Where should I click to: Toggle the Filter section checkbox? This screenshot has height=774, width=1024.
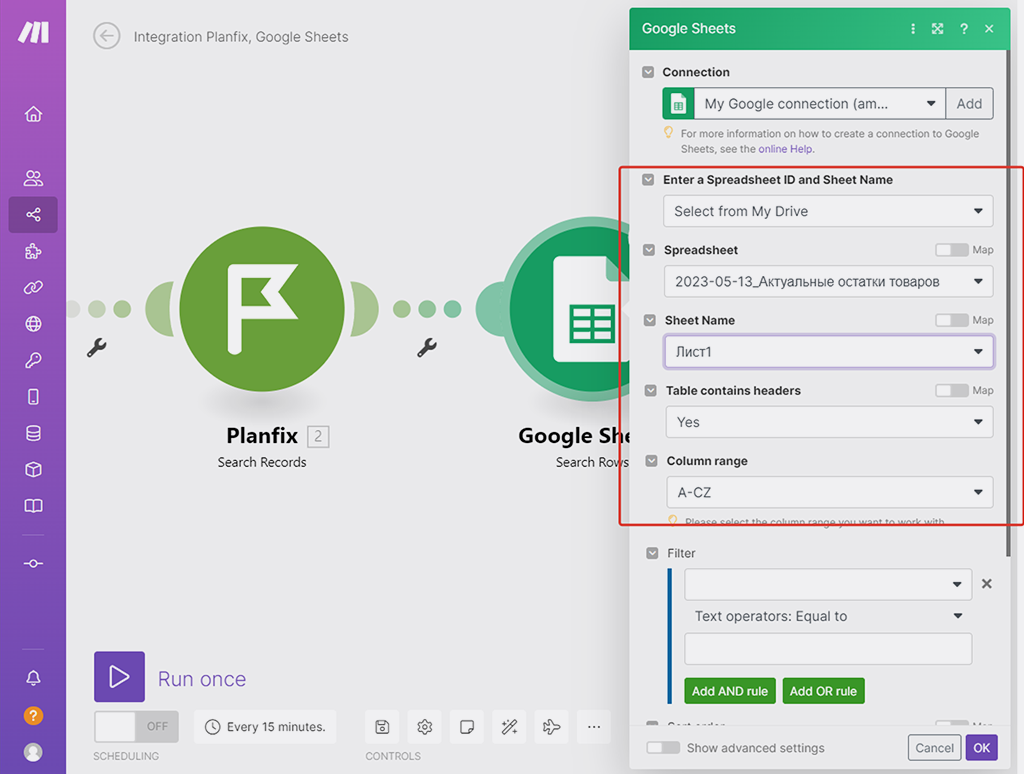coord(652,553)
